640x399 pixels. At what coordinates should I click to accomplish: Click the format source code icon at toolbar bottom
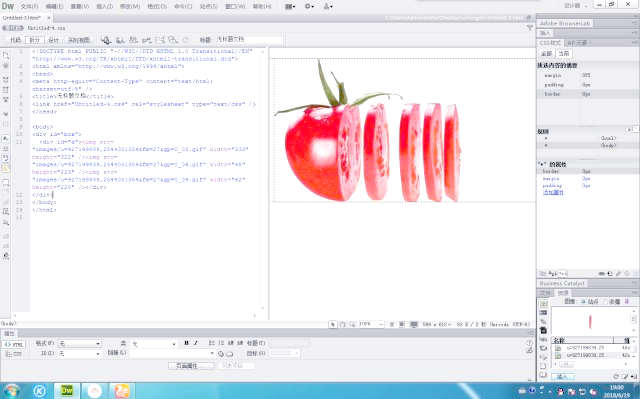click(6, 256)
